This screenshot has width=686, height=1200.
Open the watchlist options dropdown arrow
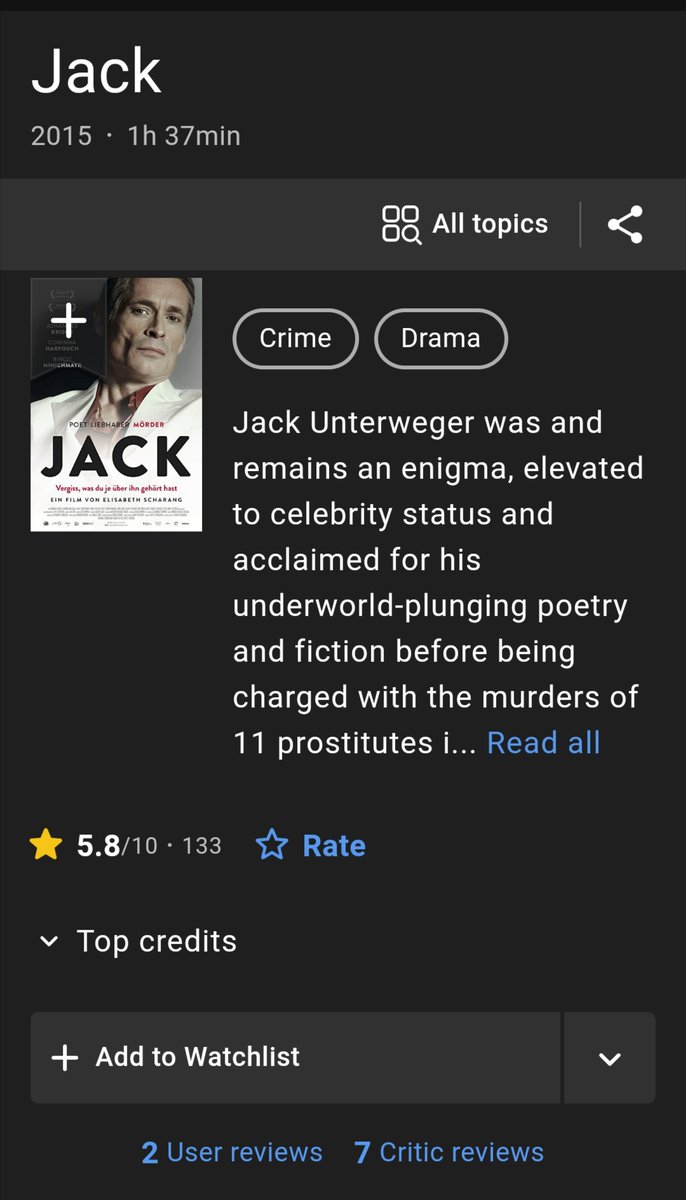tap(610, 1058)
